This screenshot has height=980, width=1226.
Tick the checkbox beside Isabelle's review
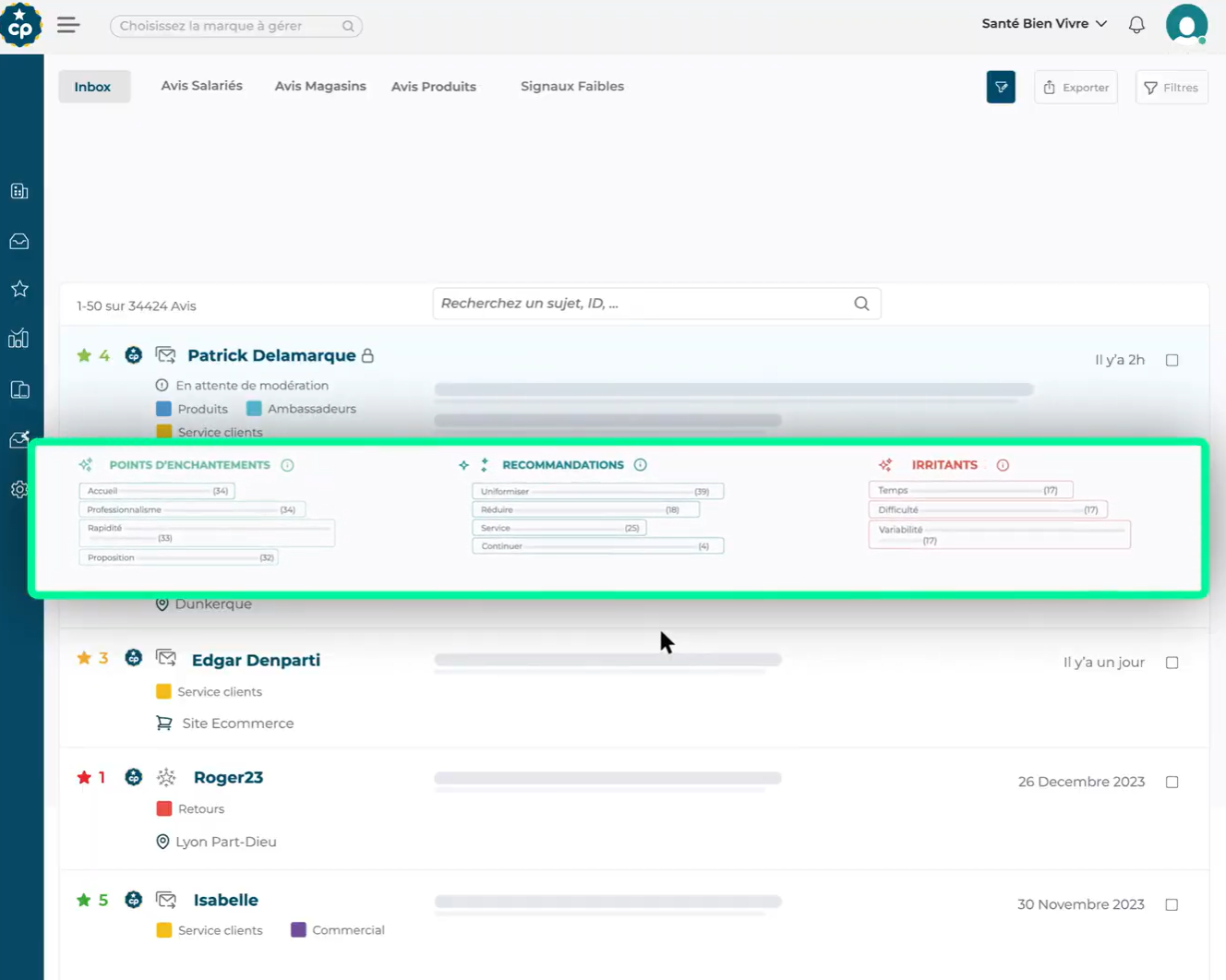point(1172,903)
